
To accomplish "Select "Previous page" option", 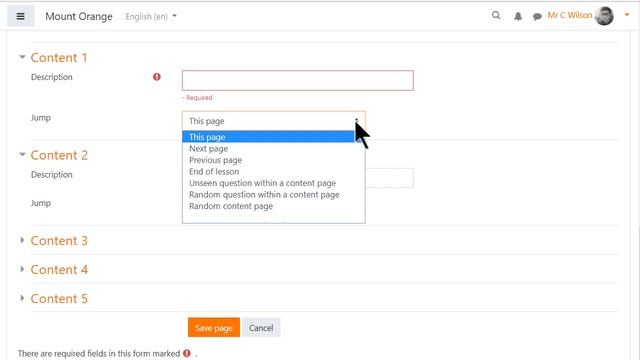I will coord(273,160).
